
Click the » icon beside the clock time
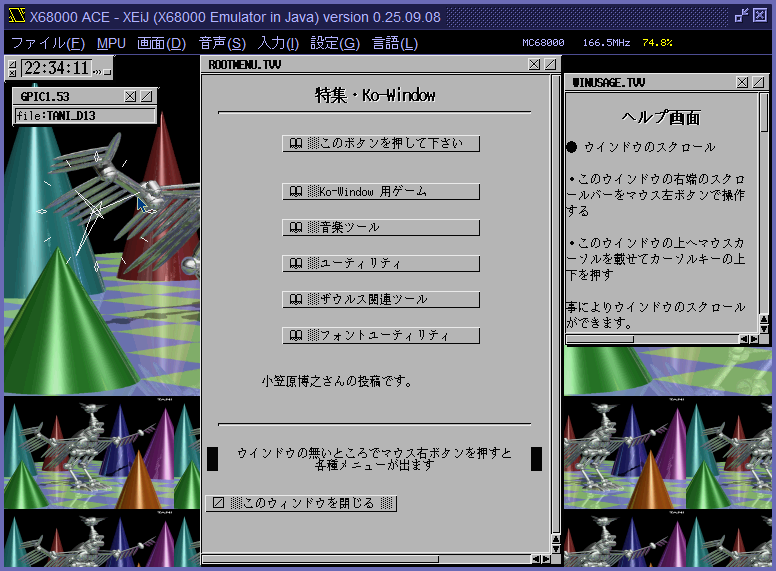click(97, 72)
